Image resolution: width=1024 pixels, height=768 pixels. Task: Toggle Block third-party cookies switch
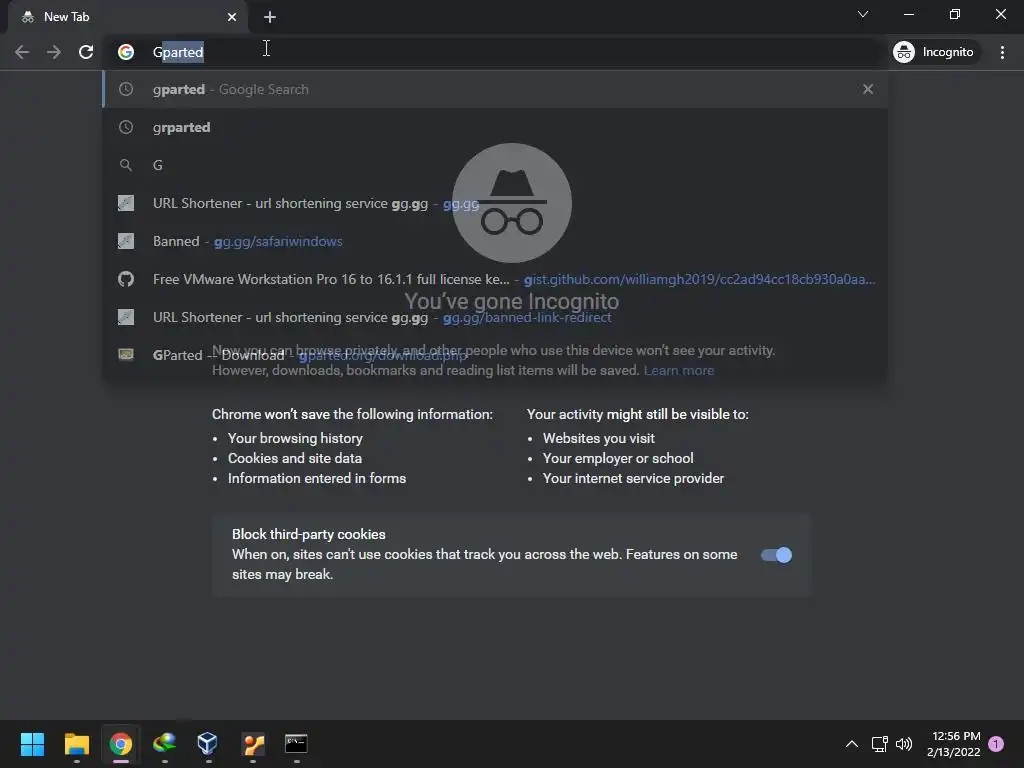tap(776, 555)
